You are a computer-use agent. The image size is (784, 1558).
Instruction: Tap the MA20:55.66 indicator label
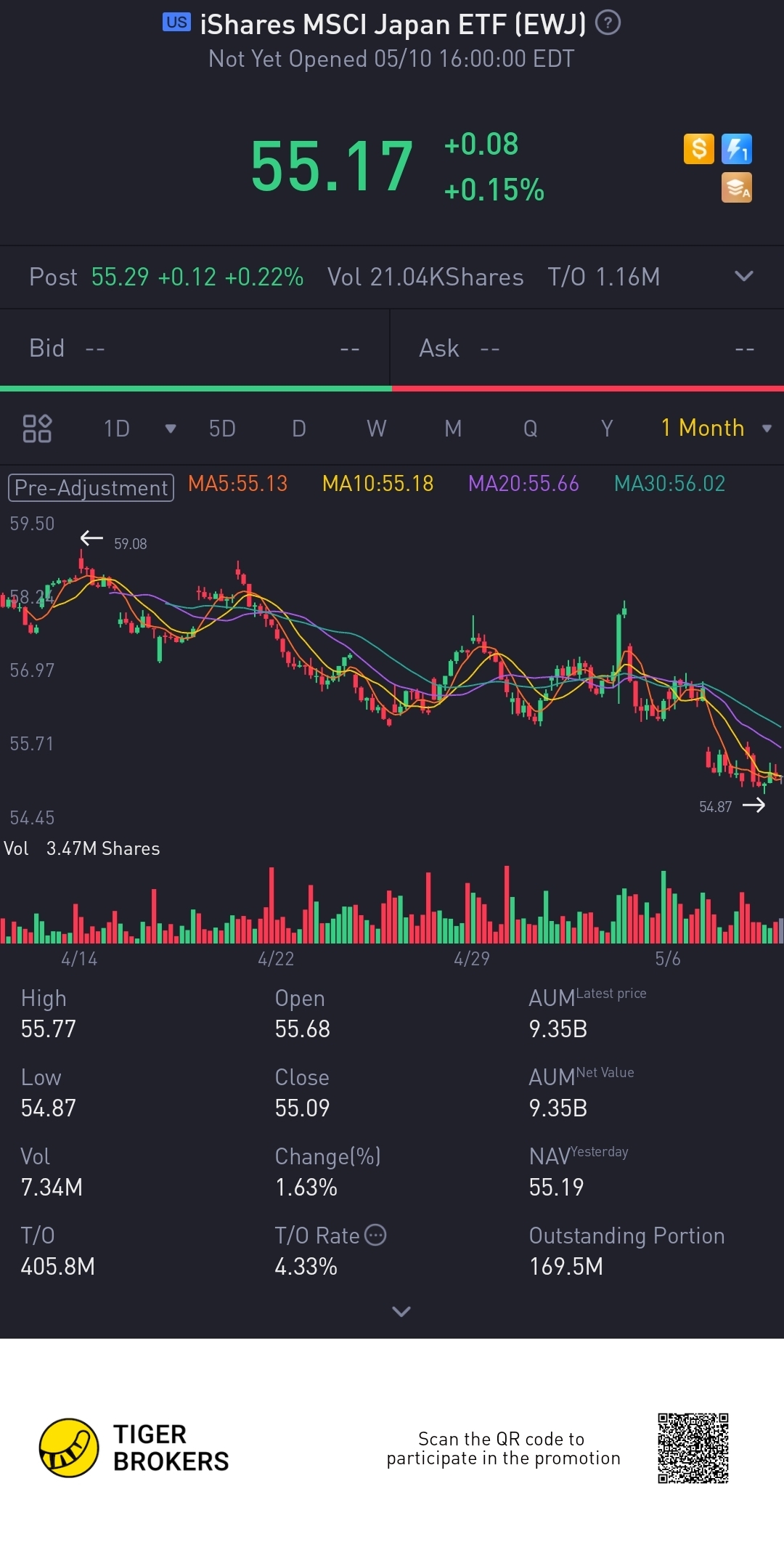pos(524,484)
